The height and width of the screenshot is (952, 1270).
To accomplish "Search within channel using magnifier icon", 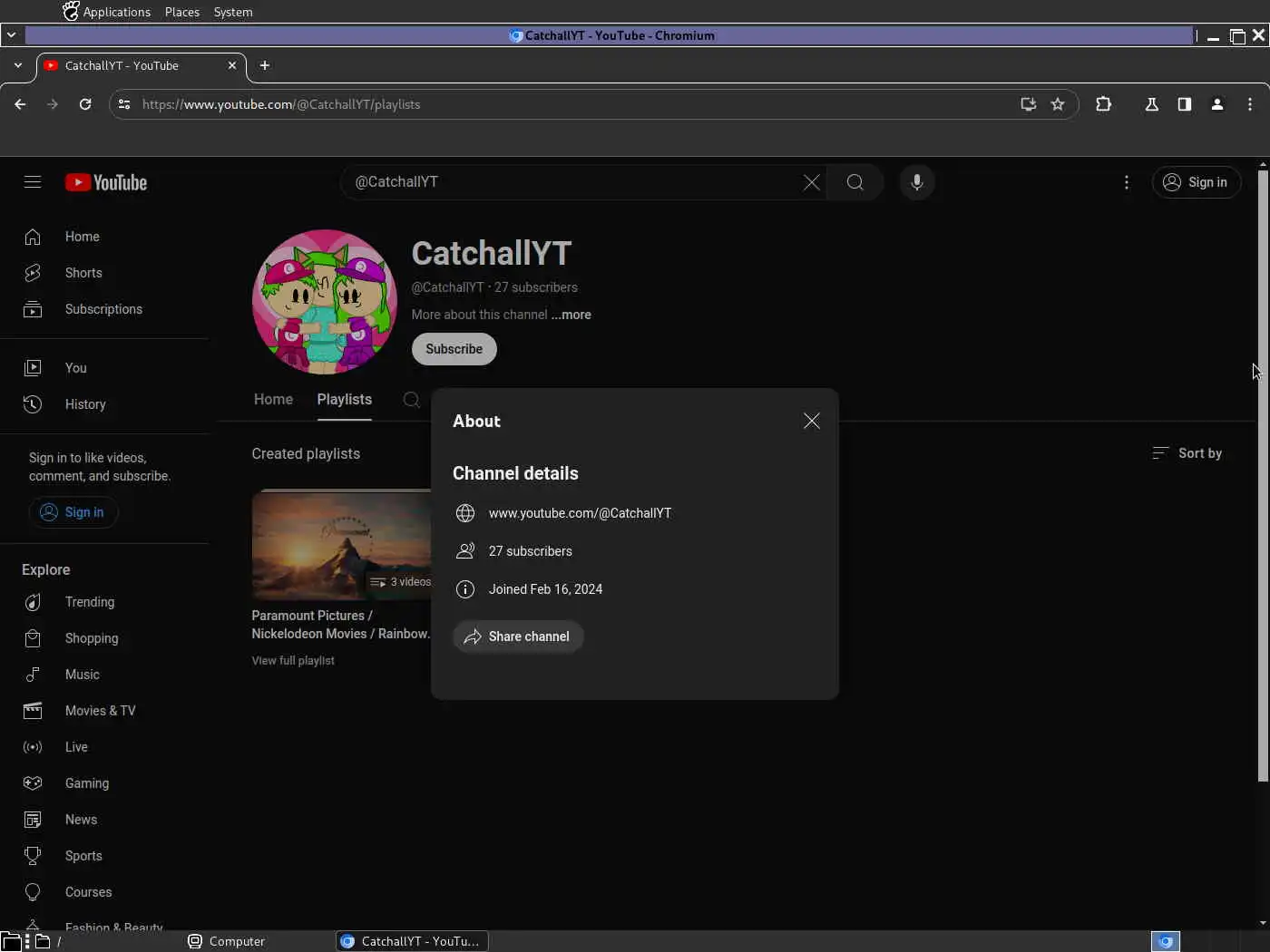I will [x=411, y=400].
